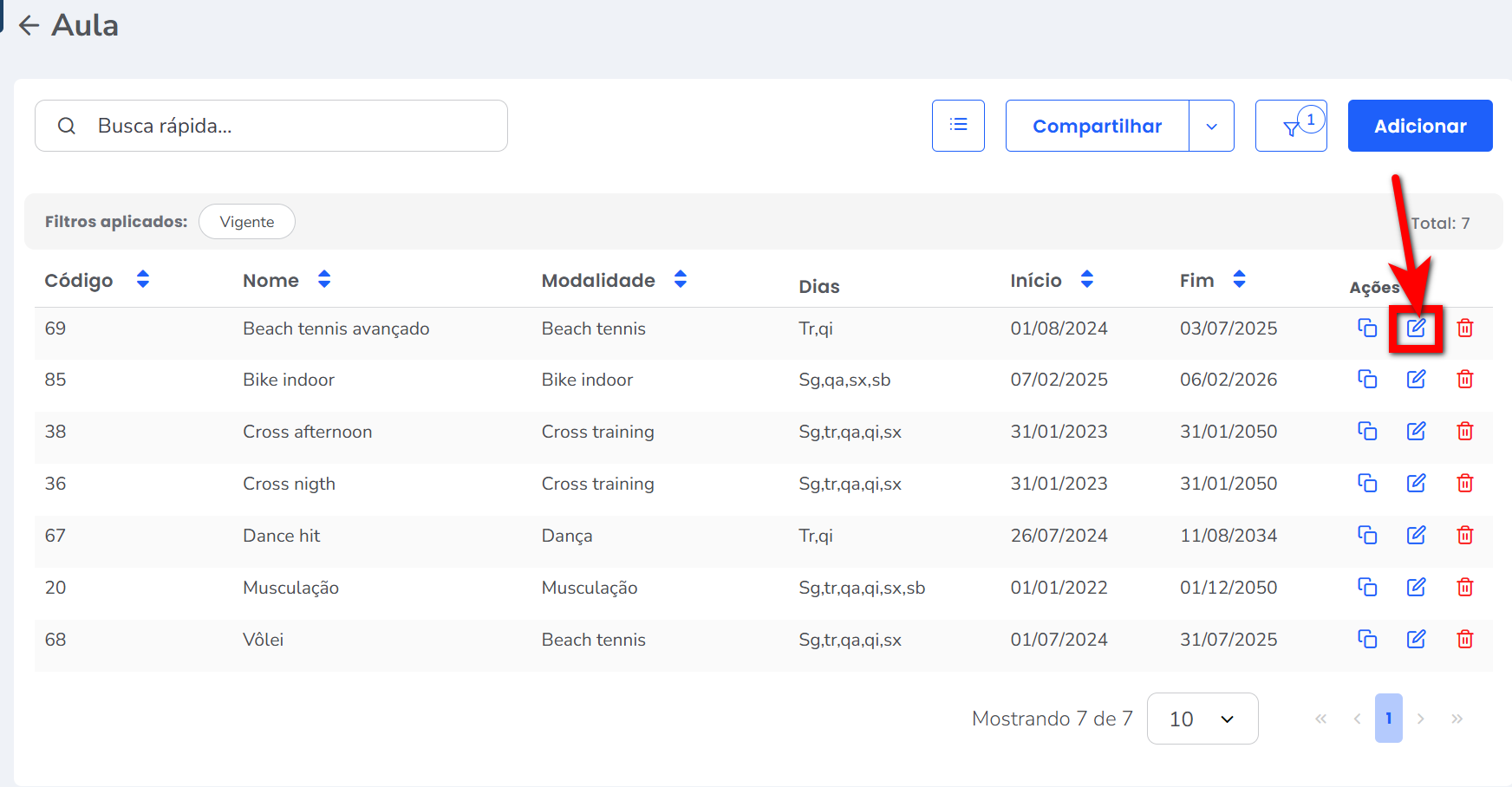Viewport: 1512px width, 787px height.
Task: Click the Total: 7 counter
Action: coord(1440,223)
